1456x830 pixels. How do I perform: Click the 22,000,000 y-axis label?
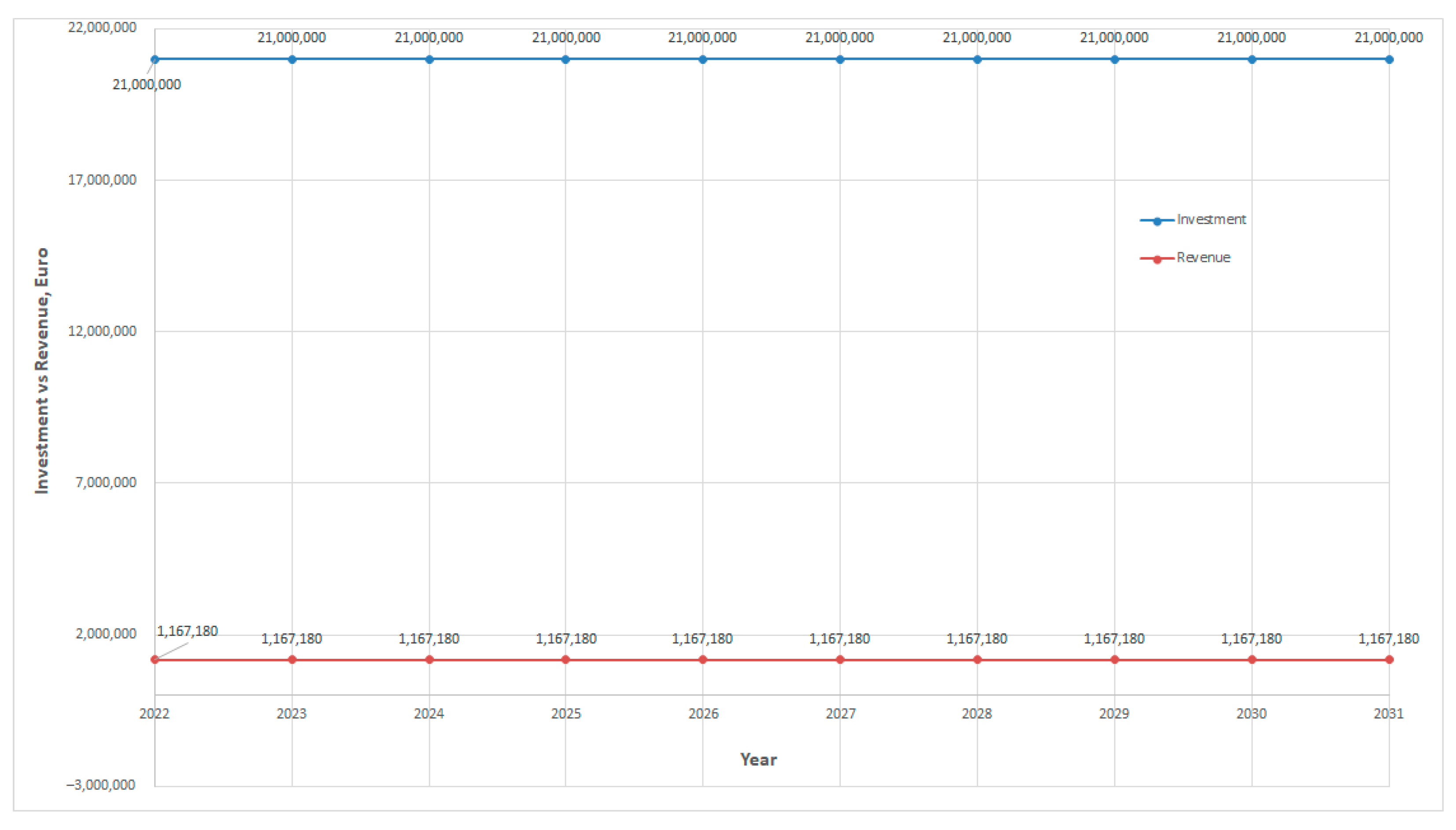(x=103, y=27)
